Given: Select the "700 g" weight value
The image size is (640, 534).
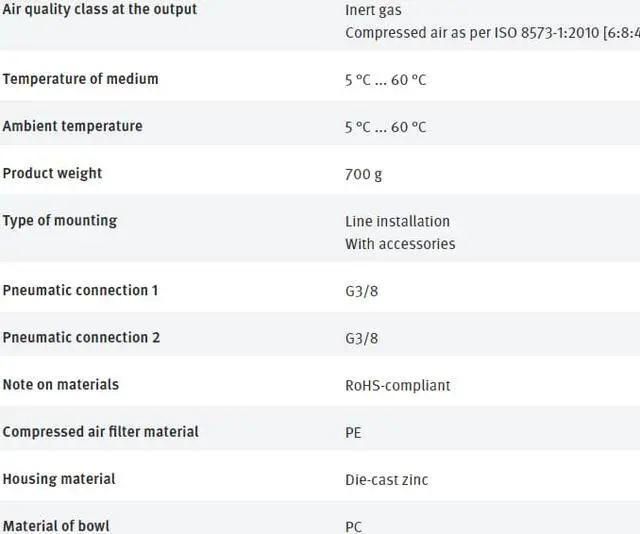Looking at the screenshot, I should pyautogui.click(x=363, y=174).
